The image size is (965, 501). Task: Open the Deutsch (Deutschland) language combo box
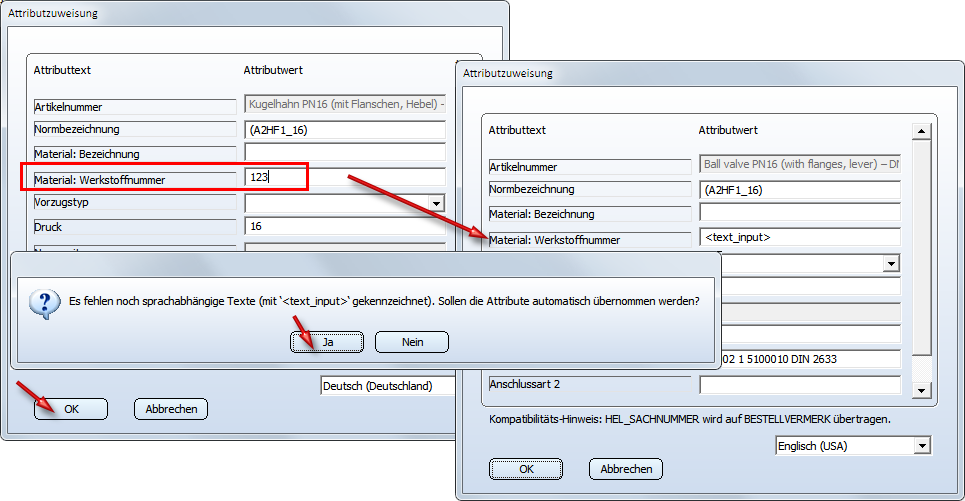pos(388,386)
